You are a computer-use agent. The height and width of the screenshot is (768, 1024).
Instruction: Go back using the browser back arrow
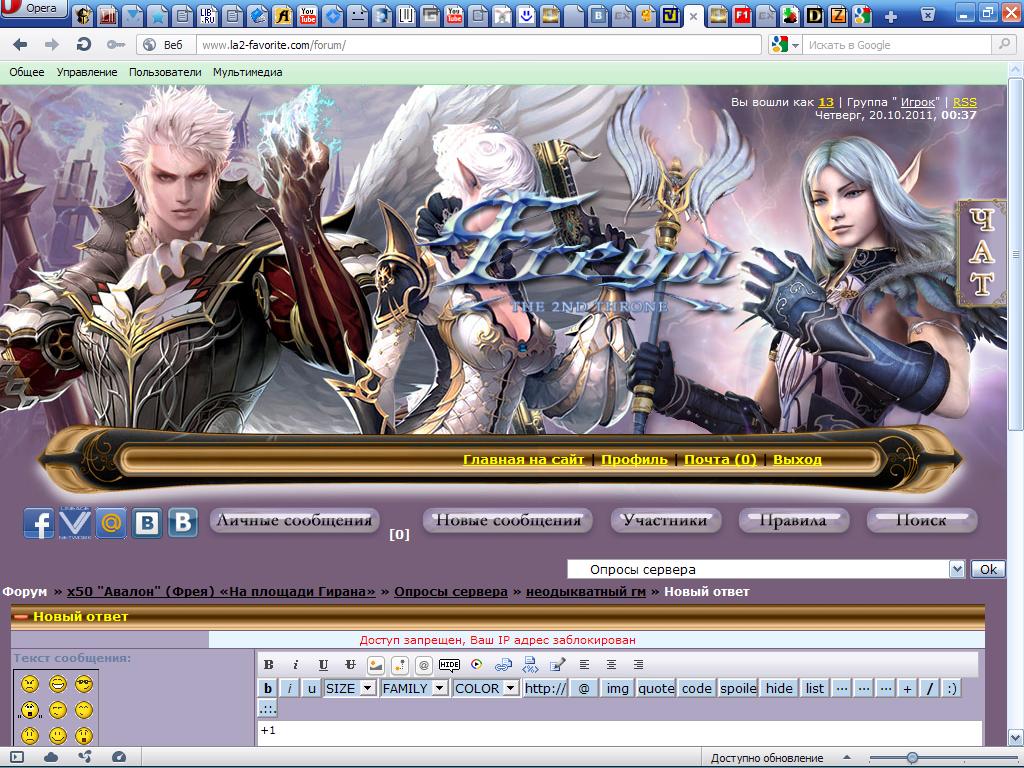20,44
